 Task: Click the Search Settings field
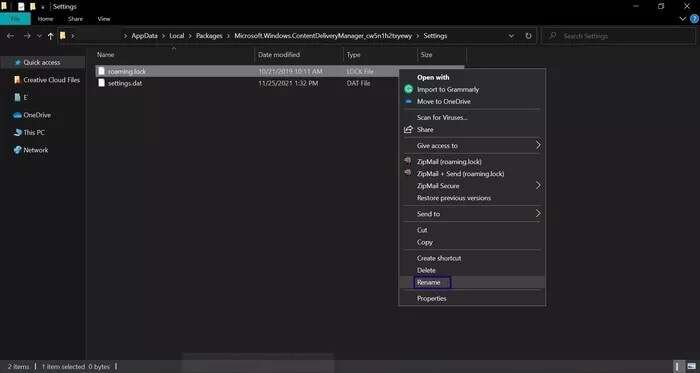618,36
